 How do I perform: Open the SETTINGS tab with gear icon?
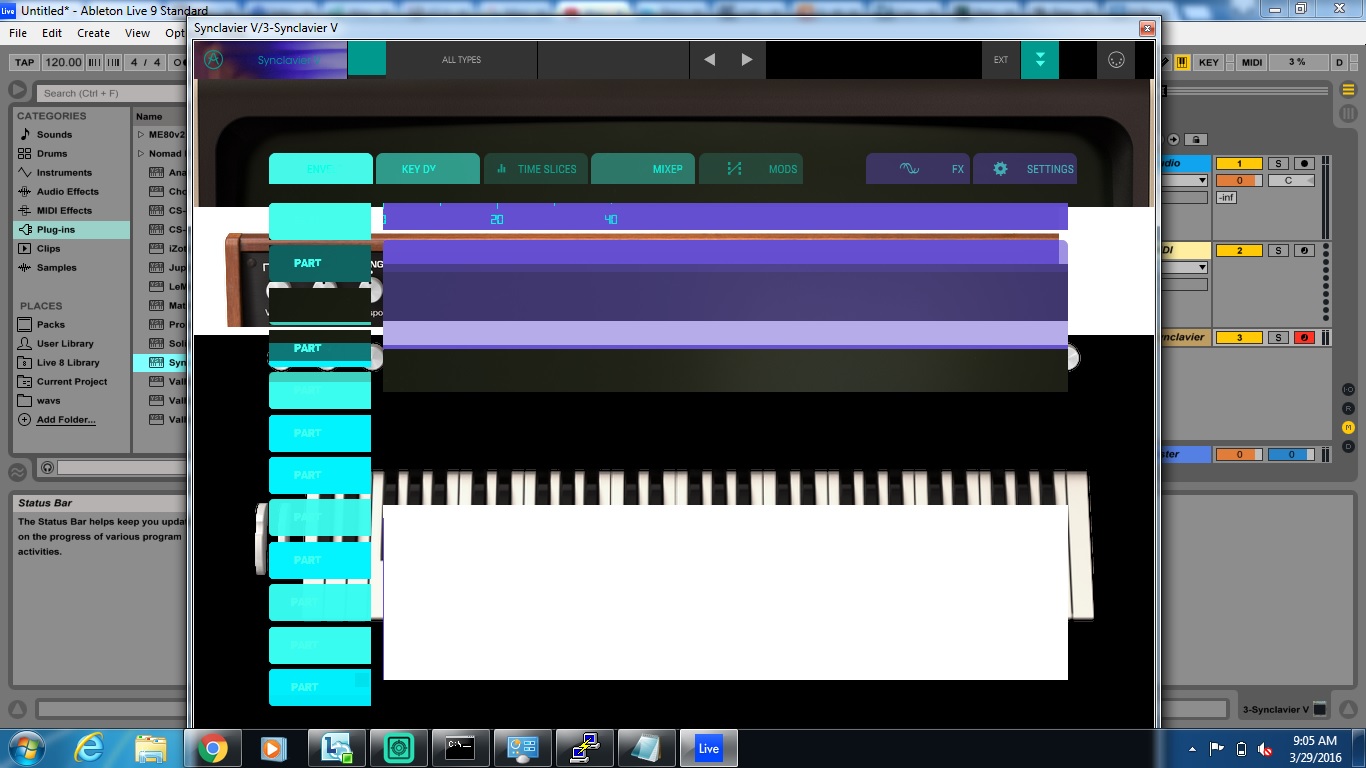(x=1025, y=169)
